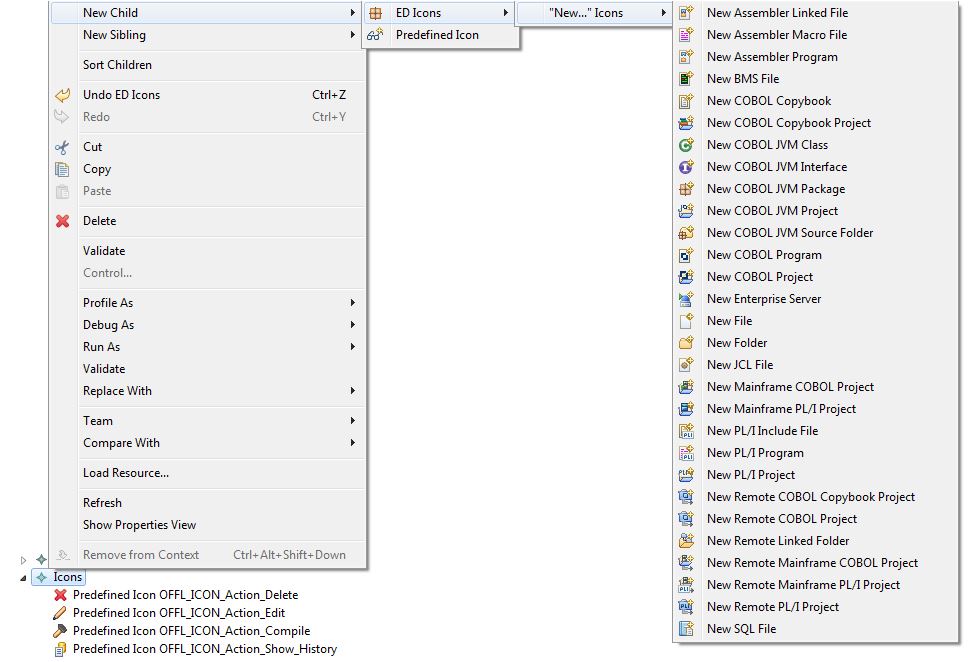Viewport: 976px width, 662px height.
Task: Select Show Properties View
Action: 139,525
